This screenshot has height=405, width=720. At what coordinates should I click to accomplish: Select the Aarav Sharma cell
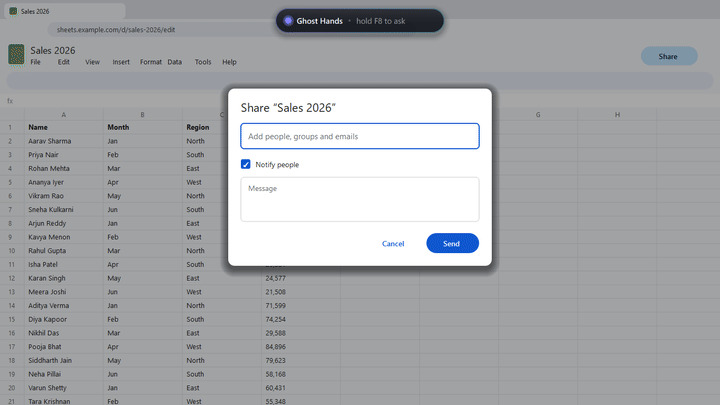tap(64, 141)
